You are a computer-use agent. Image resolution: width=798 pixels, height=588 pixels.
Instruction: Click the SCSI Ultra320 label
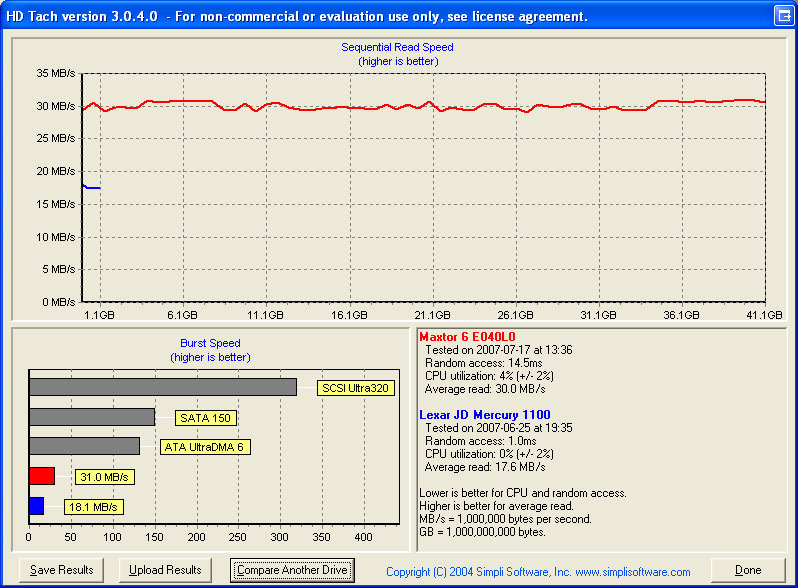click(355, 388)
